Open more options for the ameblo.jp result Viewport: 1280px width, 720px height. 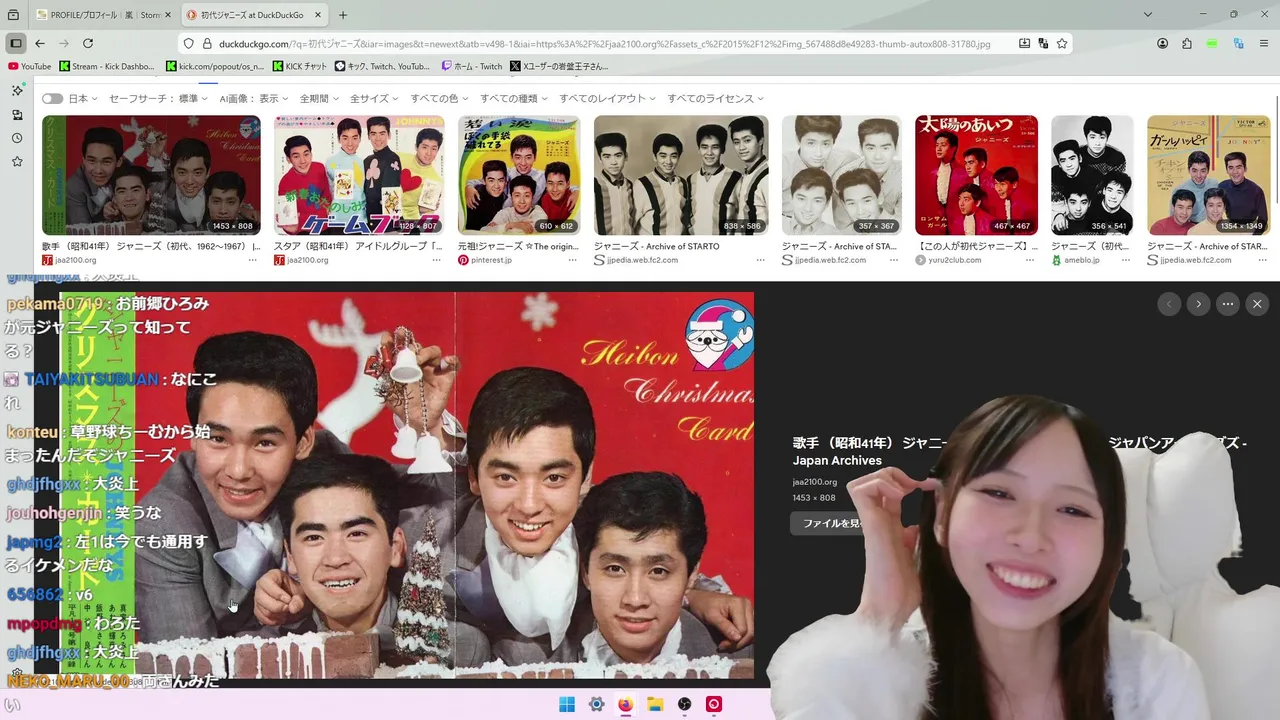tap(1125, 260)
